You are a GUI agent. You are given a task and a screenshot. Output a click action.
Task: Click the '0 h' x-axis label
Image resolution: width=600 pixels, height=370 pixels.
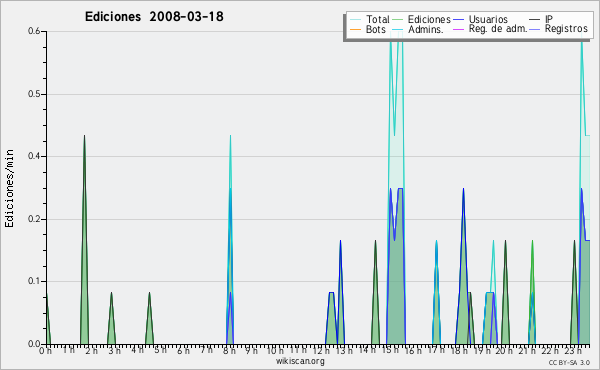(45, 350)
